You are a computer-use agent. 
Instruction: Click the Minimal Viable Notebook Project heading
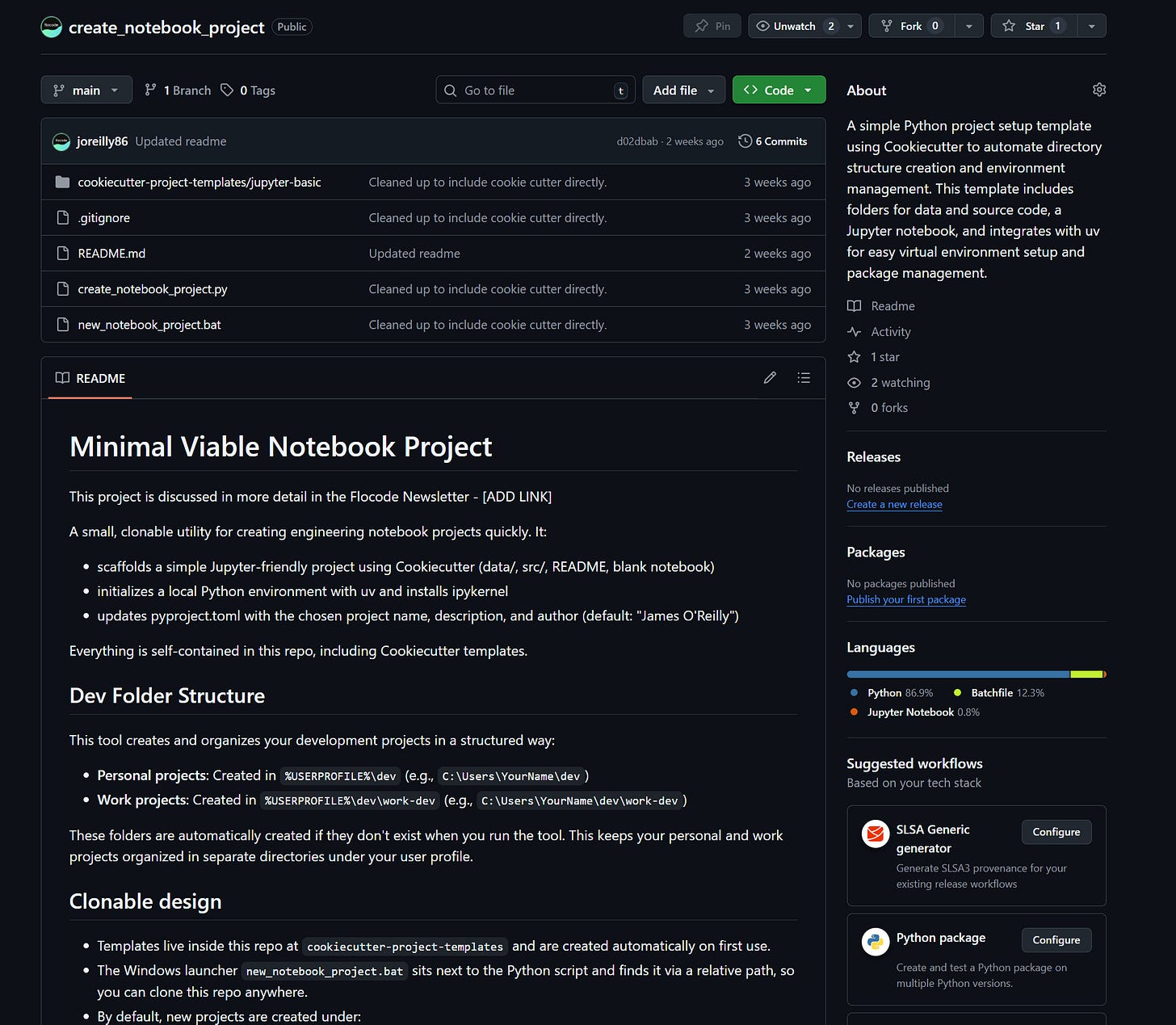click(280, 447)
